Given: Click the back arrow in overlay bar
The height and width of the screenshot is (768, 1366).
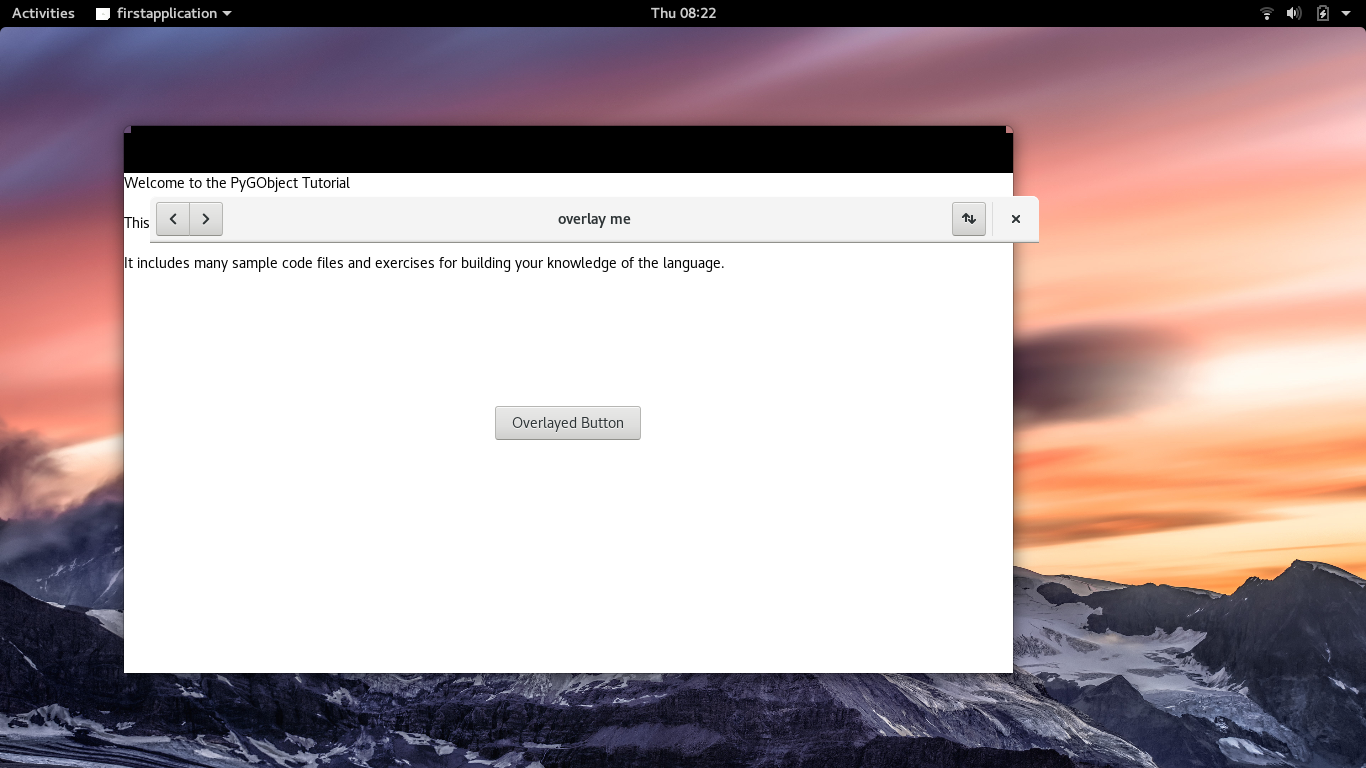Looking at the screenshot, I should 173,219.
